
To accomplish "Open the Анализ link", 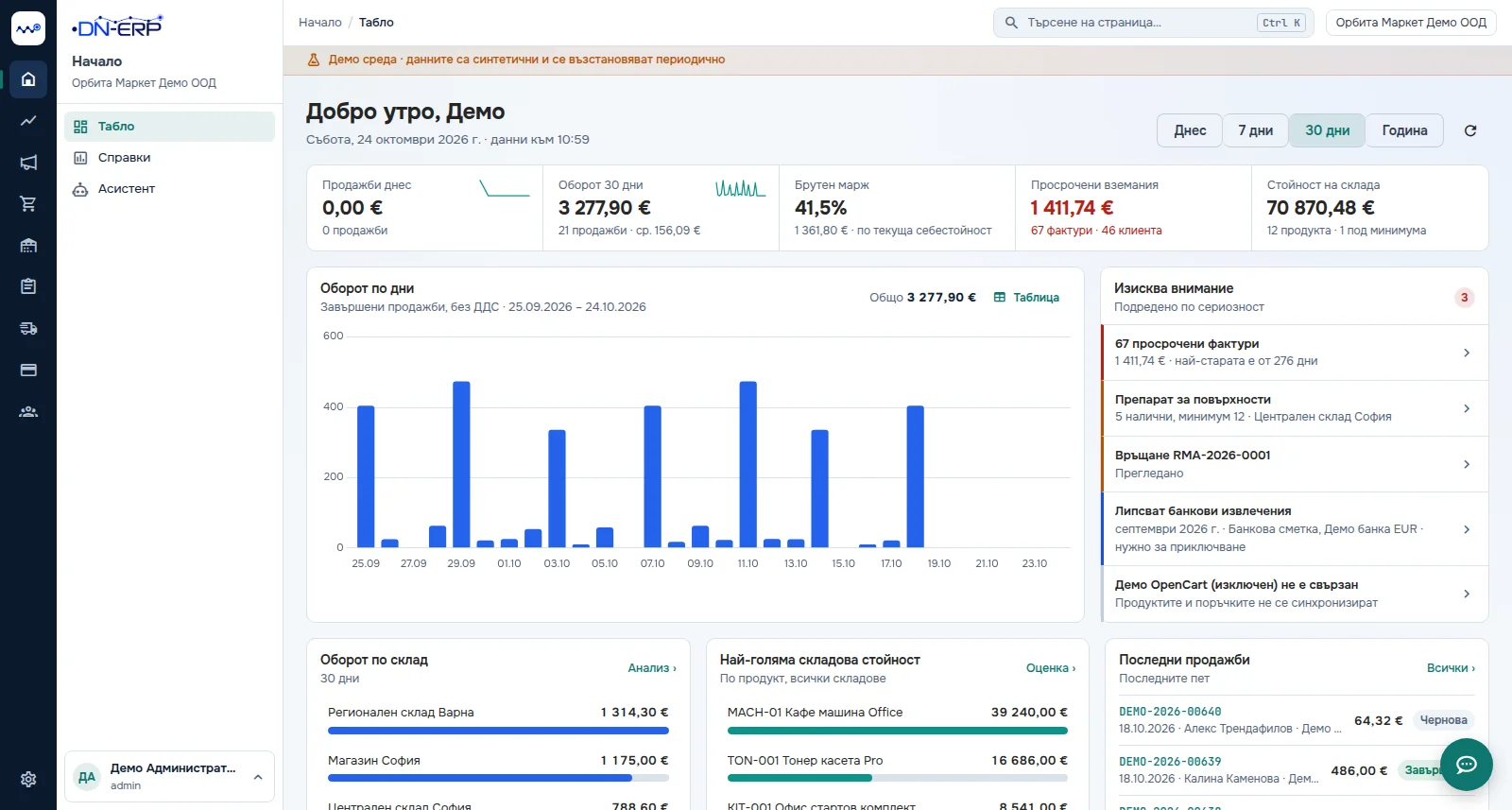I will pos(652,668).
